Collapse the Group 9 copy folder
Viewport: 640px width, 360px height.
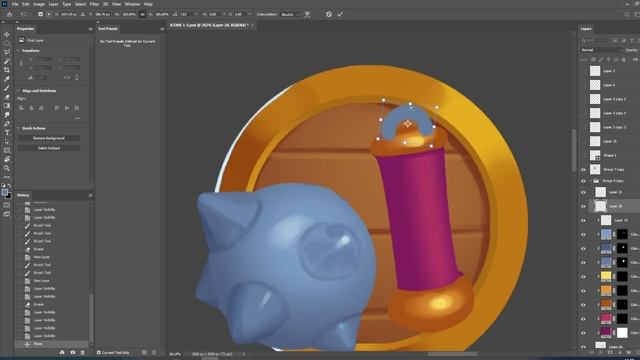click(x=591, y=181)
